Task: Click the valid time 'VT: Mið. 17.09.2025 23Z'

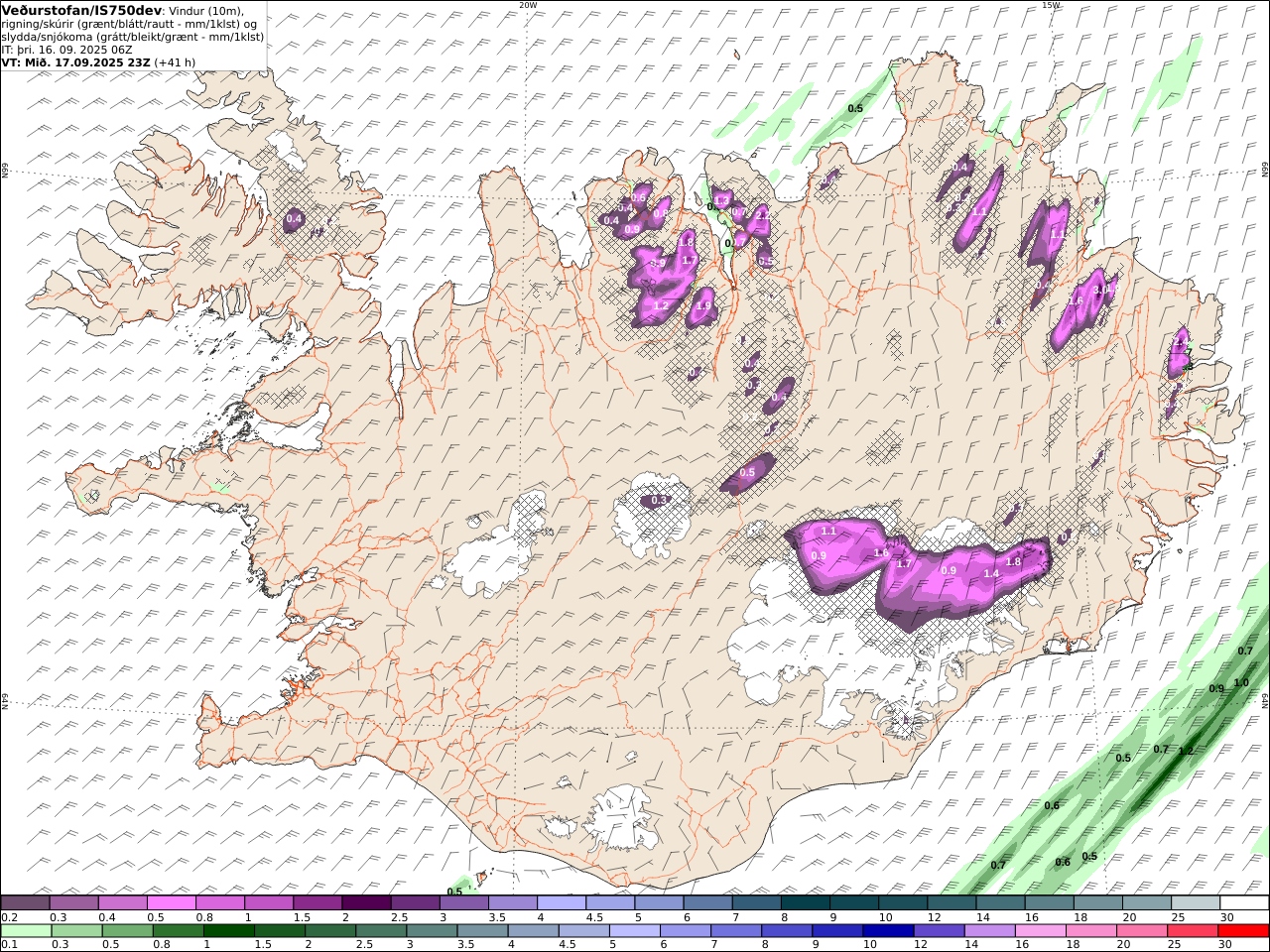Action: (x=76, y=61)
